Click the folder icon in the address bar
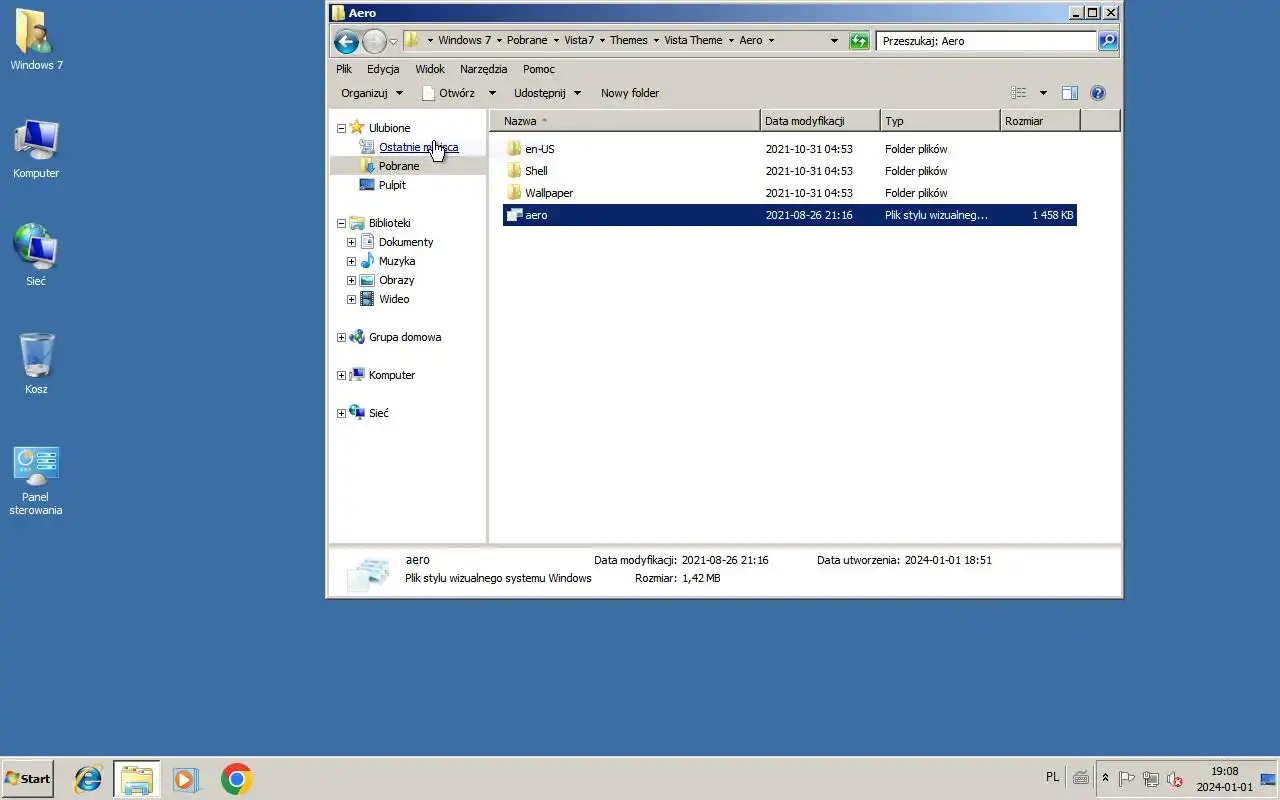 (412, 40)
